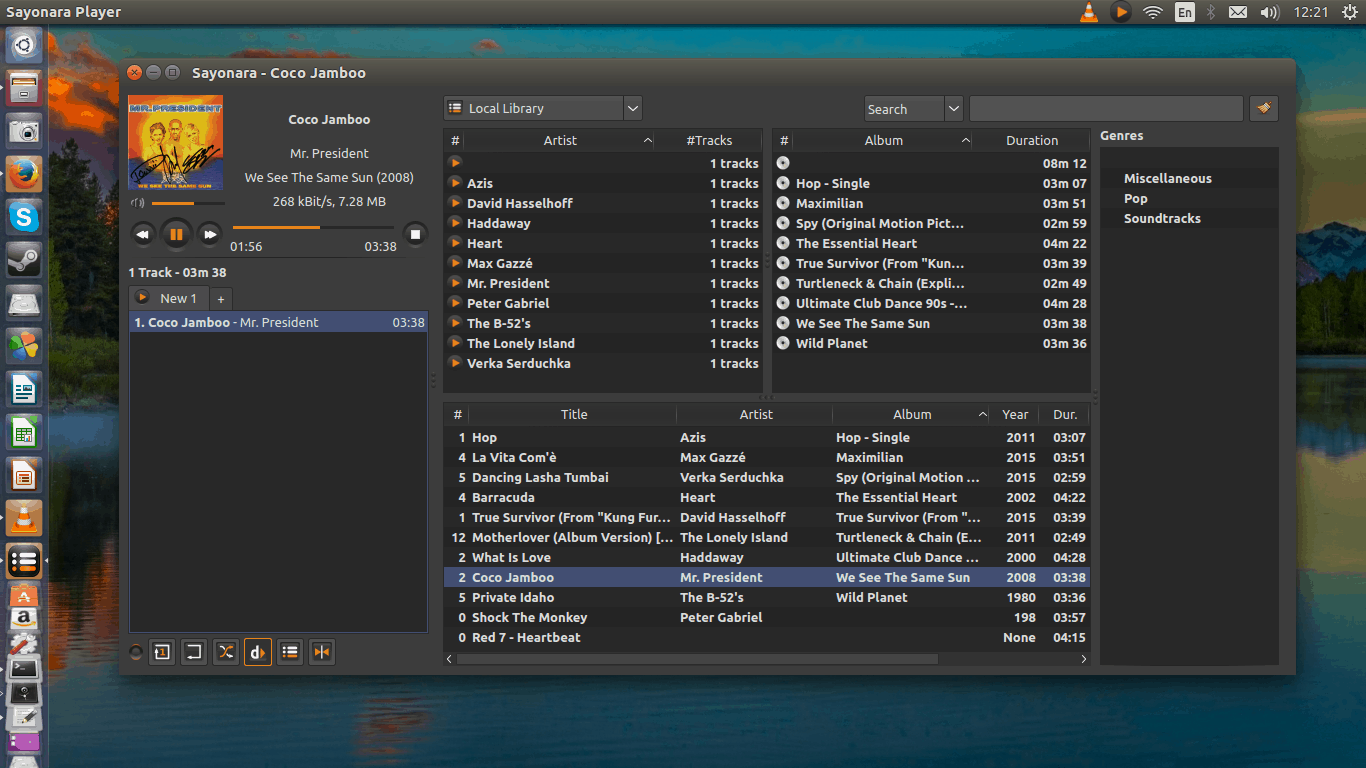This screenshot has height=768, width=1366.
Task: Select the track Red 7 - Heartbeat
Action: (767, 637)
